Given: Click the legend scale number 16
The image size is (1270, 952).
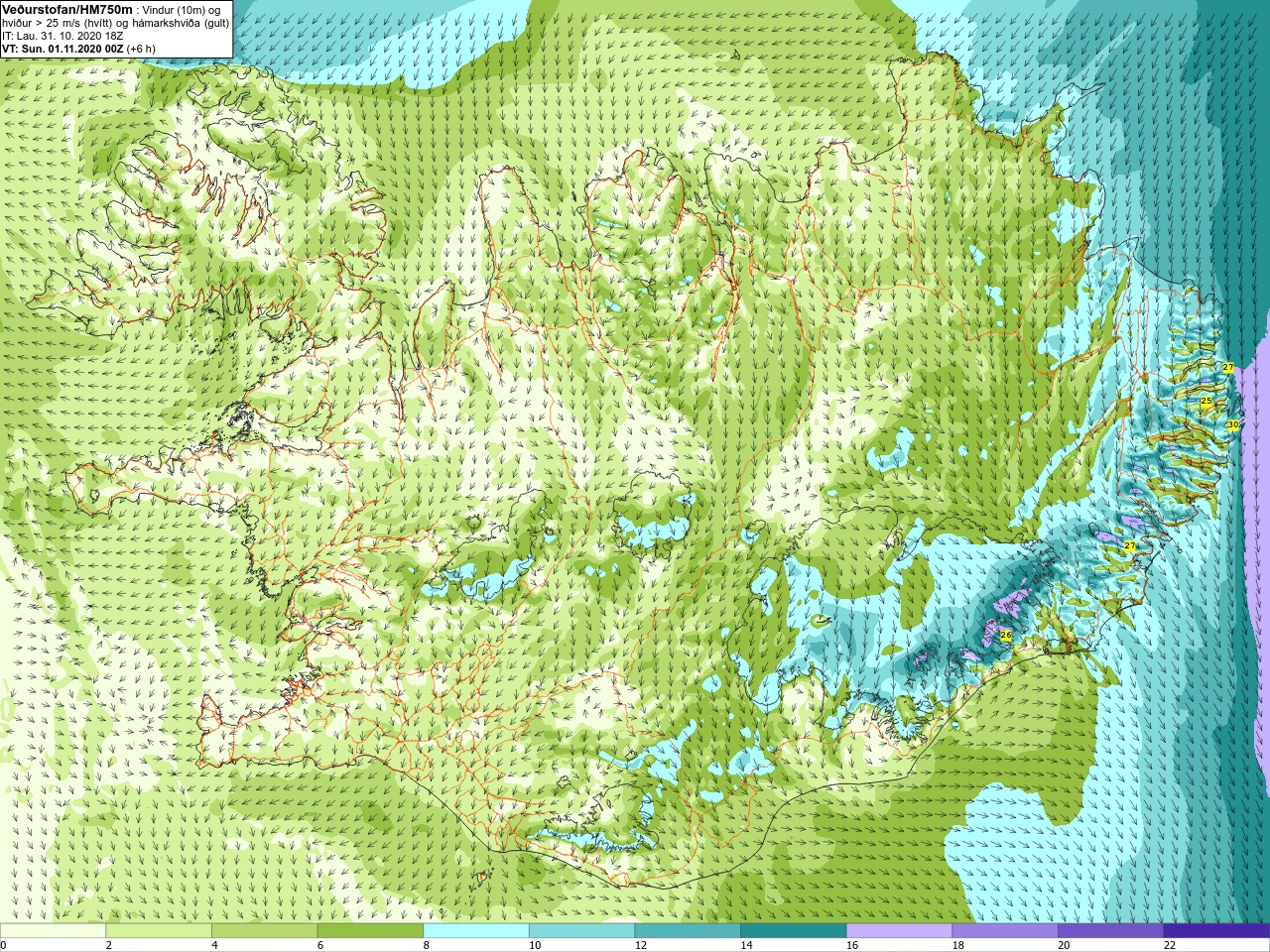Looking at the screenshot, I should 852,945.
